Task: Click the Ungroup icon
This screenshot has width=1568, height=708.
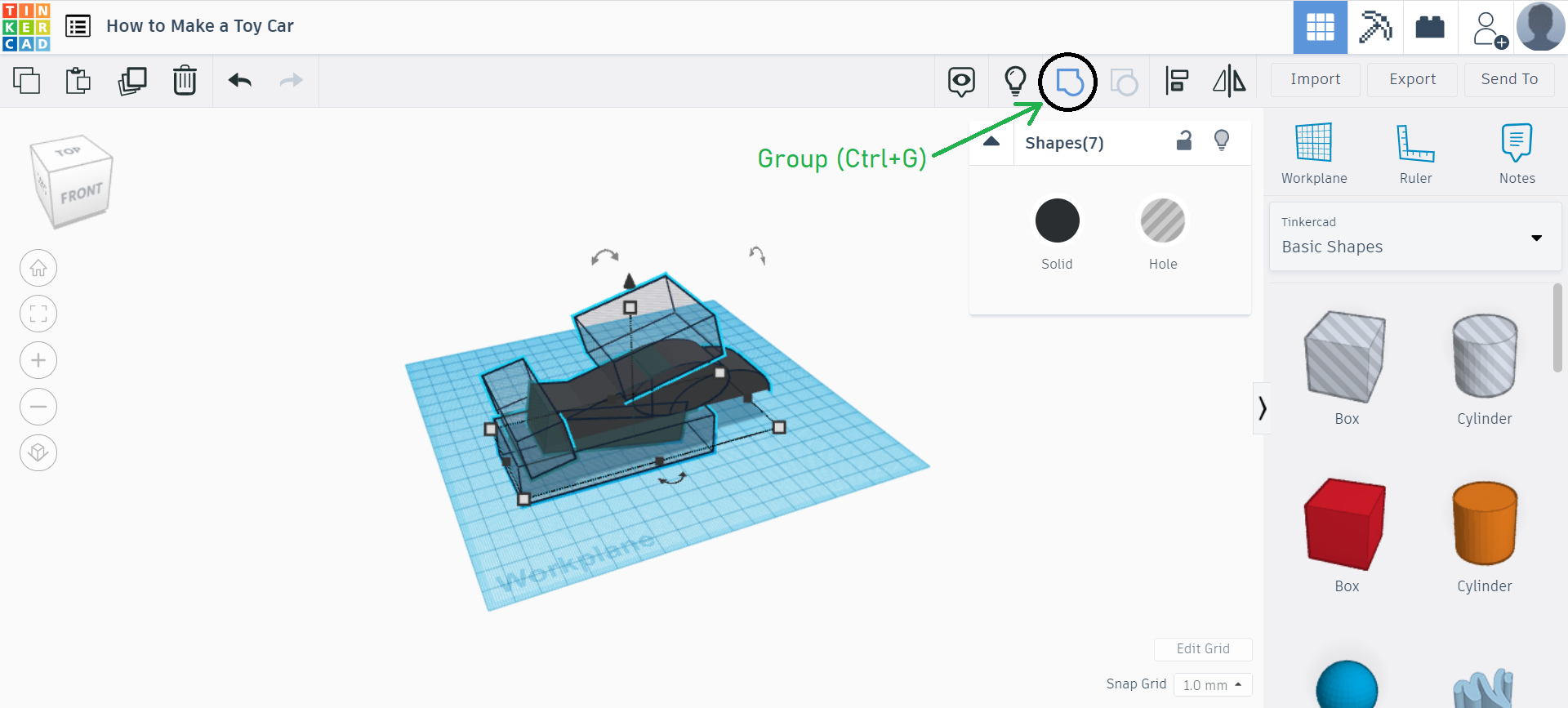Action: (1125, 82)
